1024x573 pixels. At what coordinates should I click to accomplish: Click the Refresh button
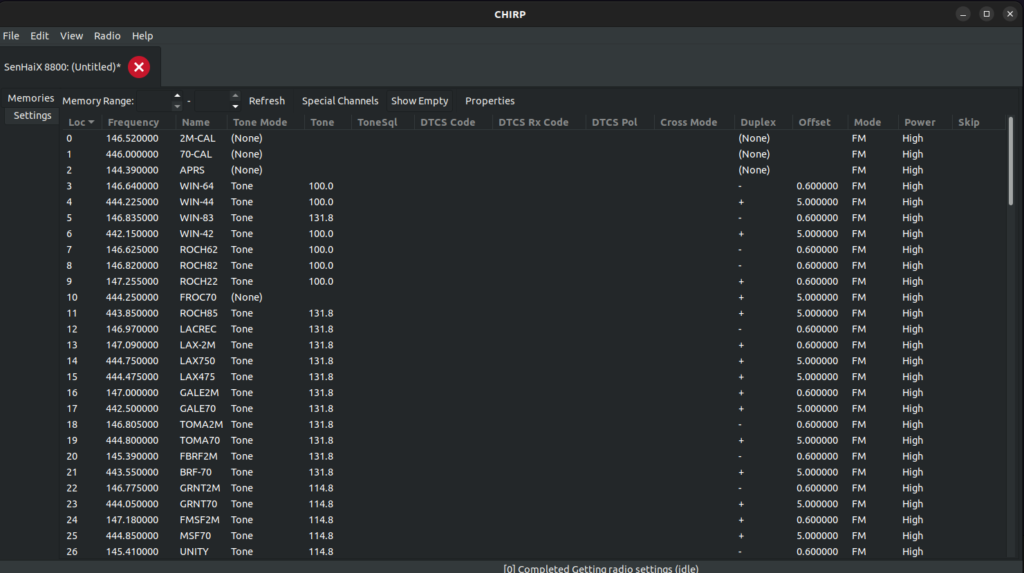[267, 101]
